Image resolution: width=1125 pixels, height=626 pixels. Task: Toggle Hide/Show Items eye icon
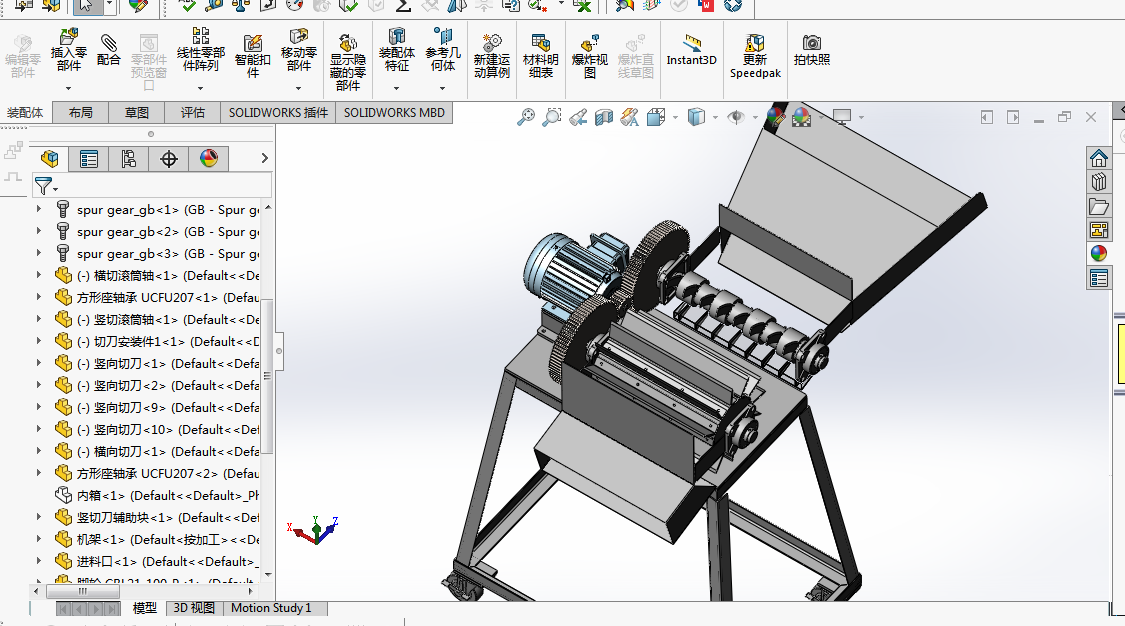coord(735,117)
